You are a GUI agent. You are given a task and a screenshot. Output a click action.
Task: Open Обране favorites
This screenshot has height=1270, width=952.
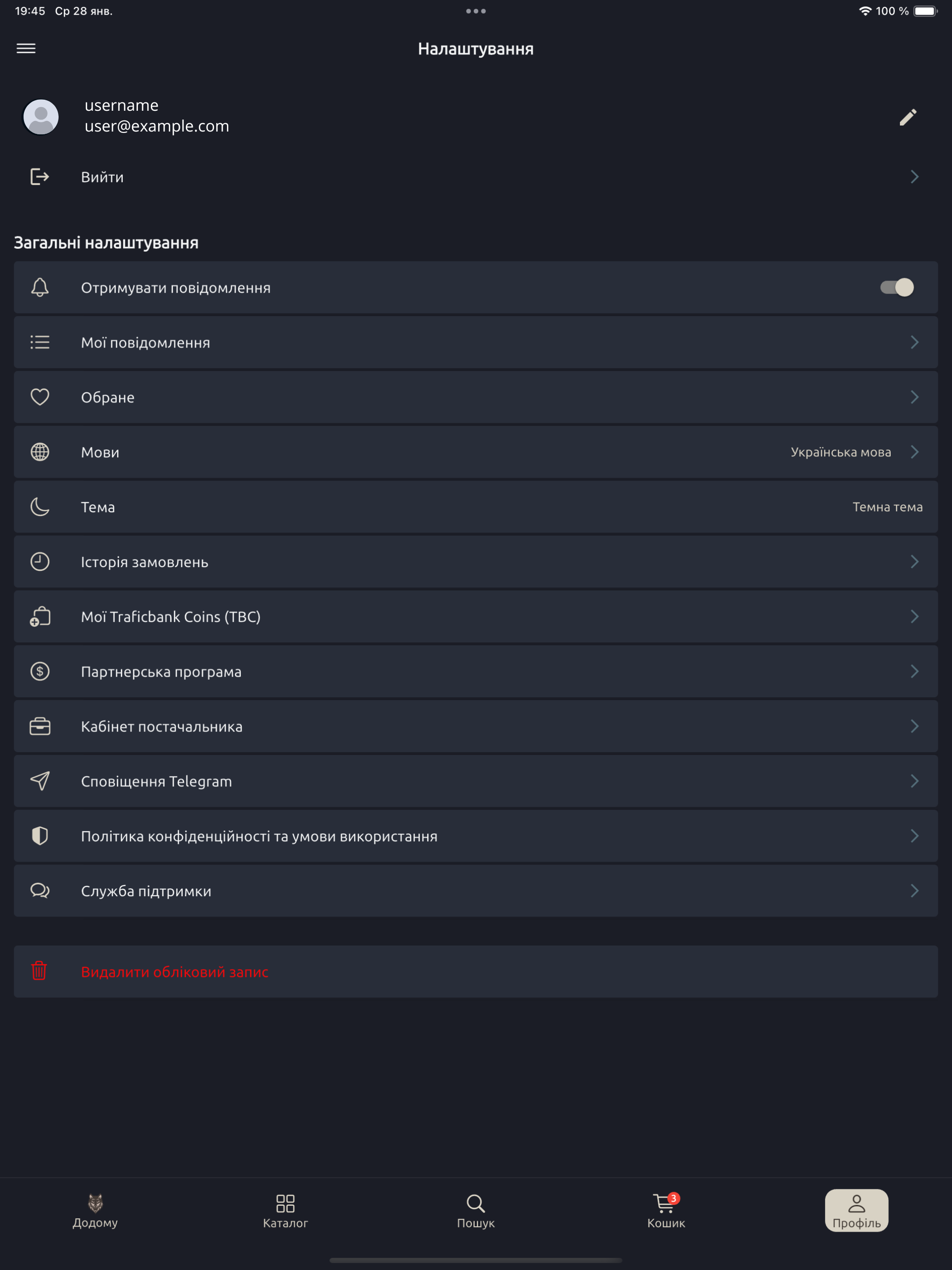coord(476,397)
